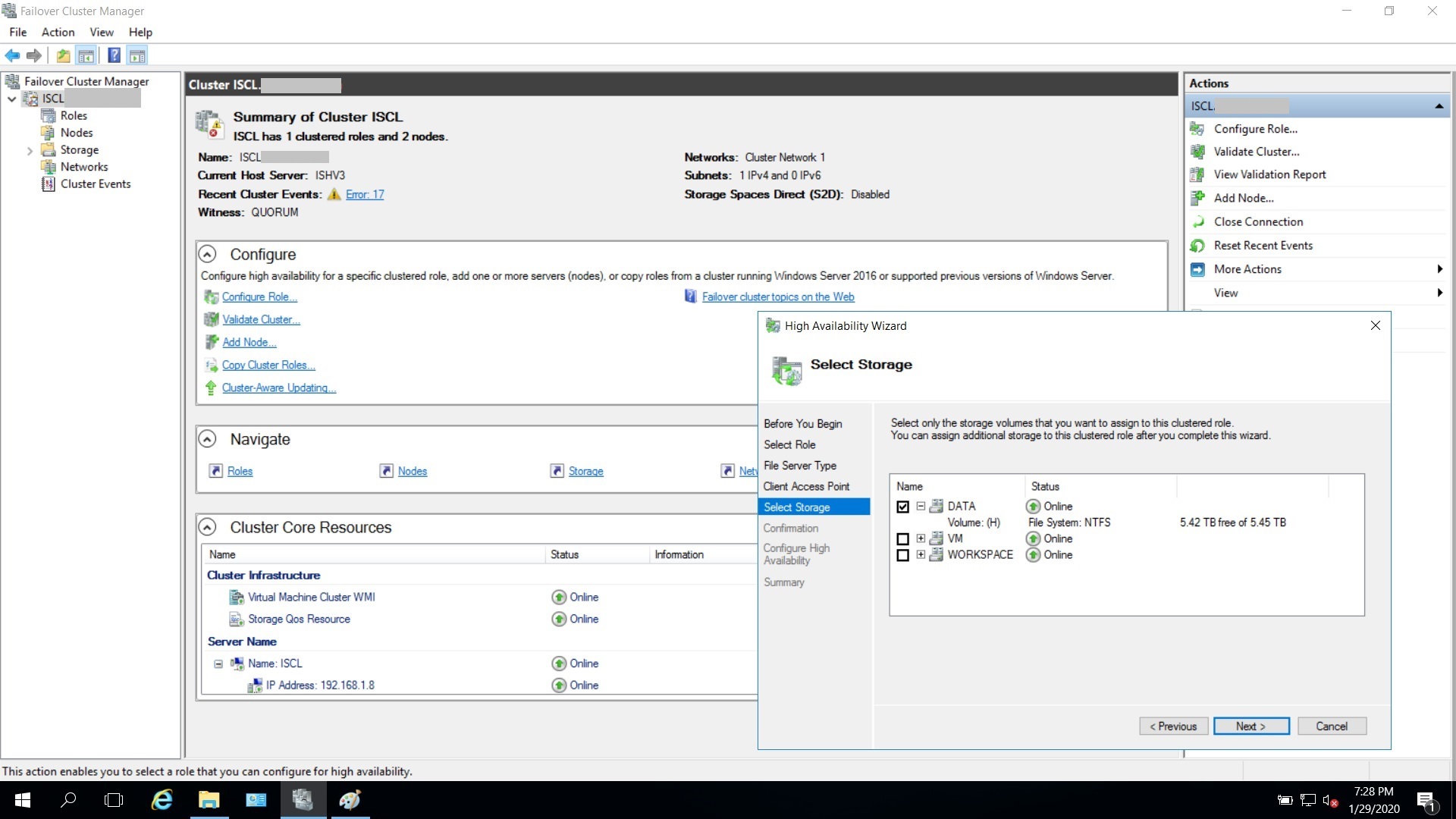The image size is (1456, 819).
Task: Expand the WORKSPACE disk details
Action: (x=921, y=554)
